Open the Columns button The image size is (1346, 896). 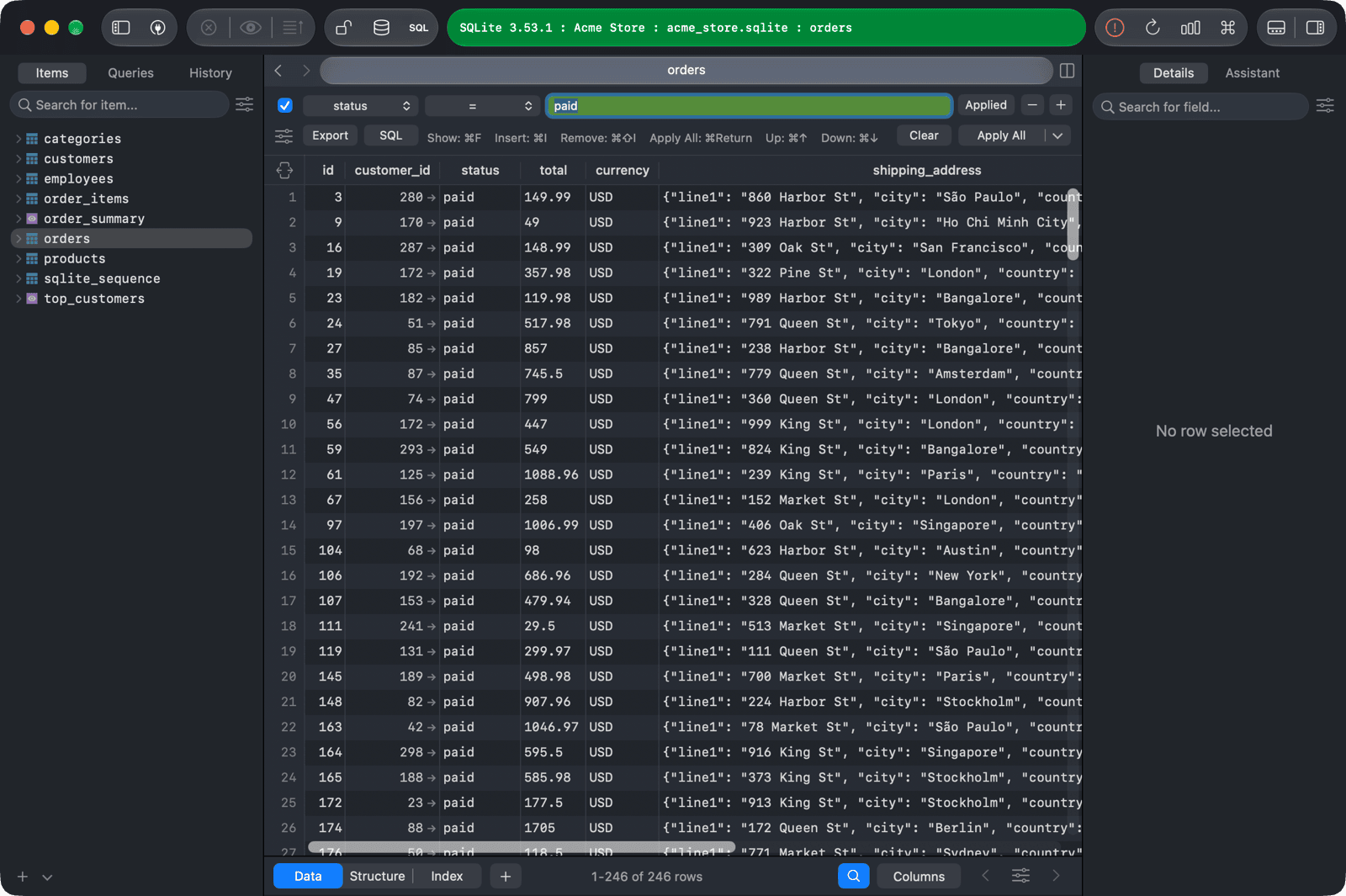coord(919,876)
